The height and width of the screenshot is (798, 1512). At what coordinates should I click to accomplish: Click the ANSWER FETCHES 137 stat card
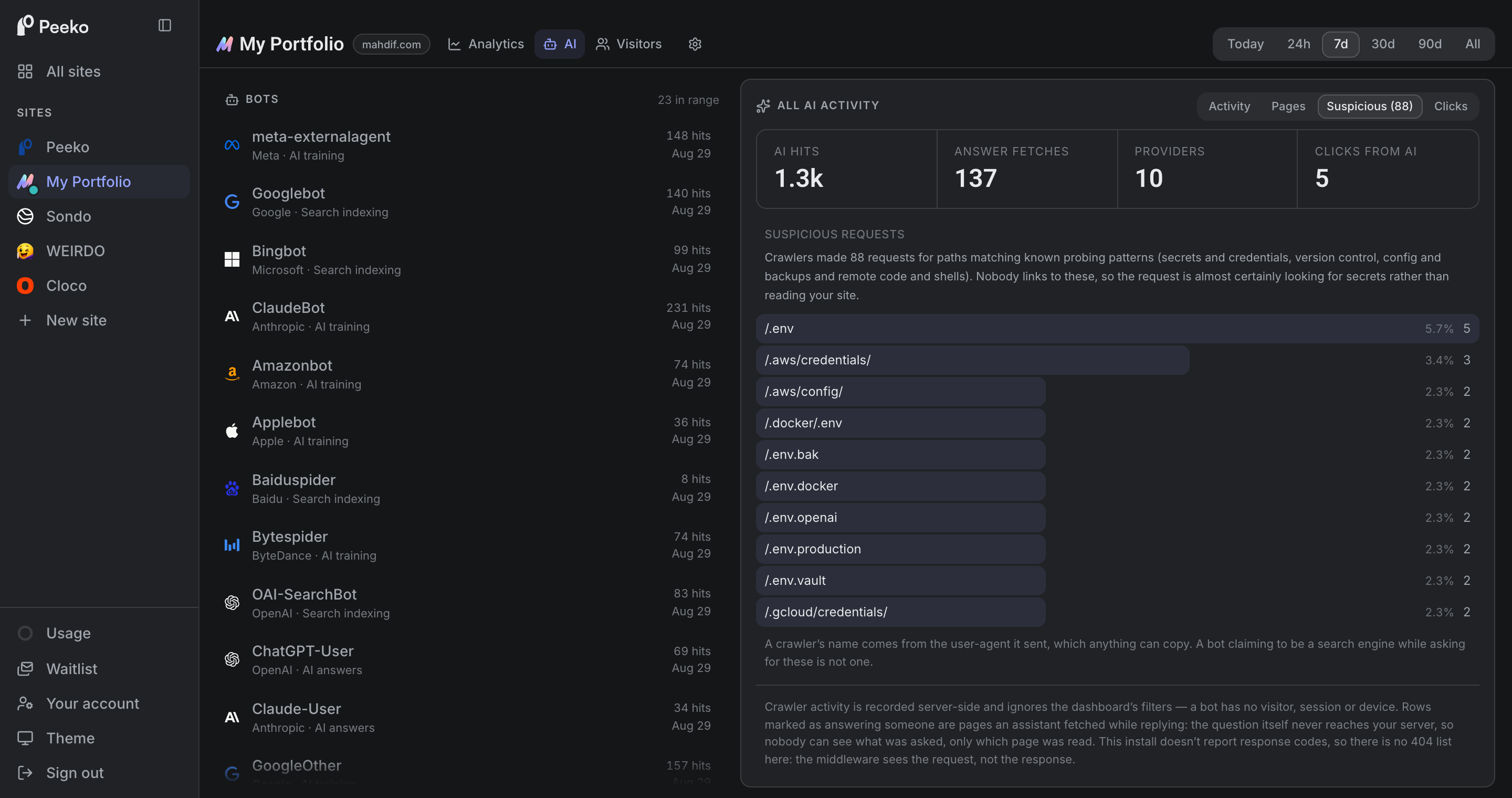[1026, 169]
